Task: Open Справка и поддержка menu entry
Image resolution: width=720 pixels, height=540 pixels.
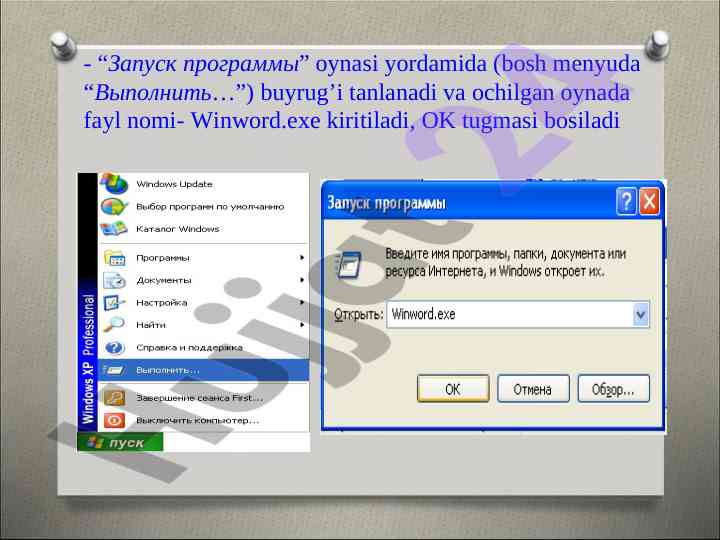Action: click(x=204, y=348)
